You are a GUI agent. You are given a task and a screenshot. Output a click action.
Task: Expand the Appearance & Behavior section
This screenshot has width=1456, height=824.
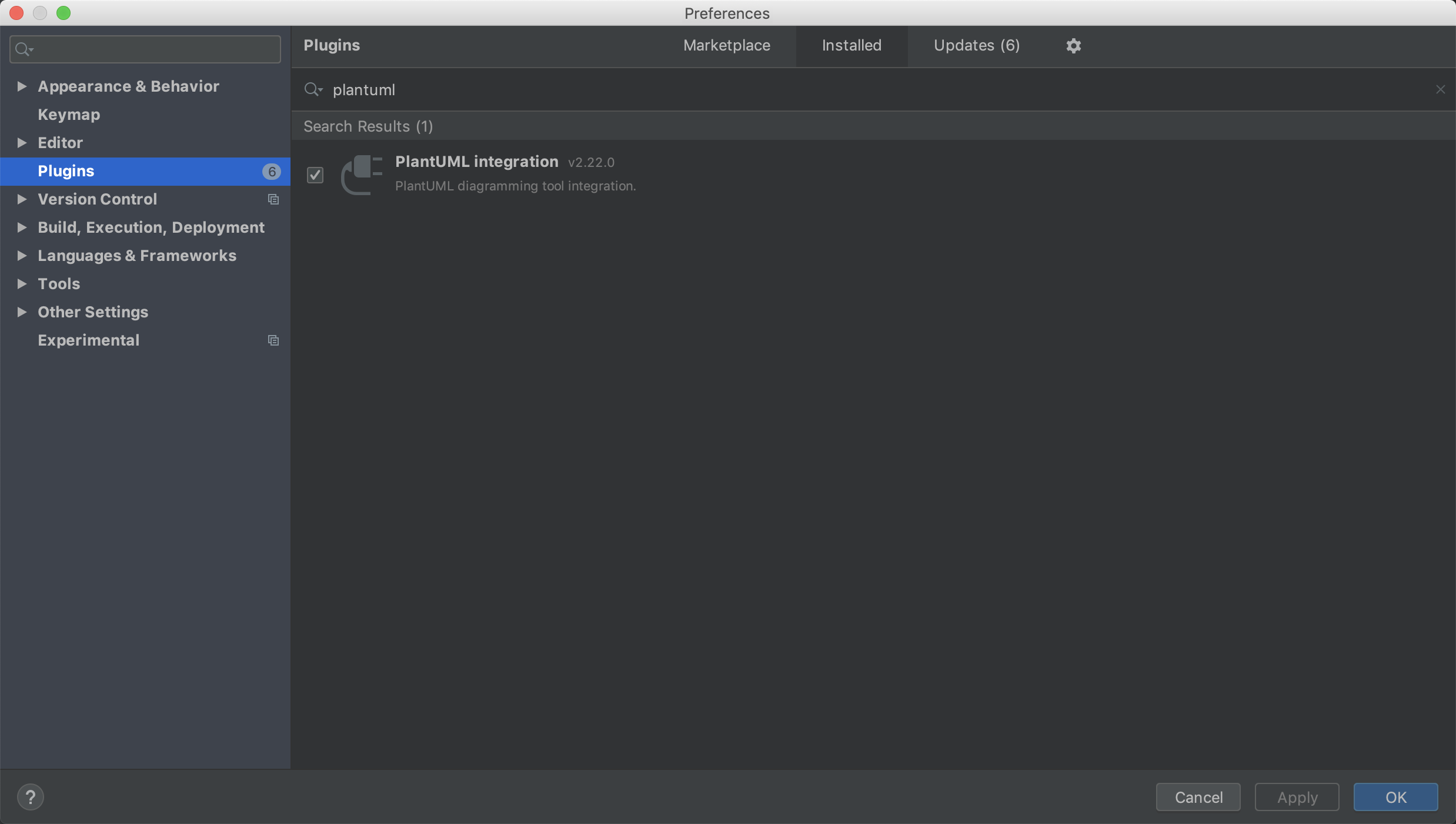[x=21, y=86]
